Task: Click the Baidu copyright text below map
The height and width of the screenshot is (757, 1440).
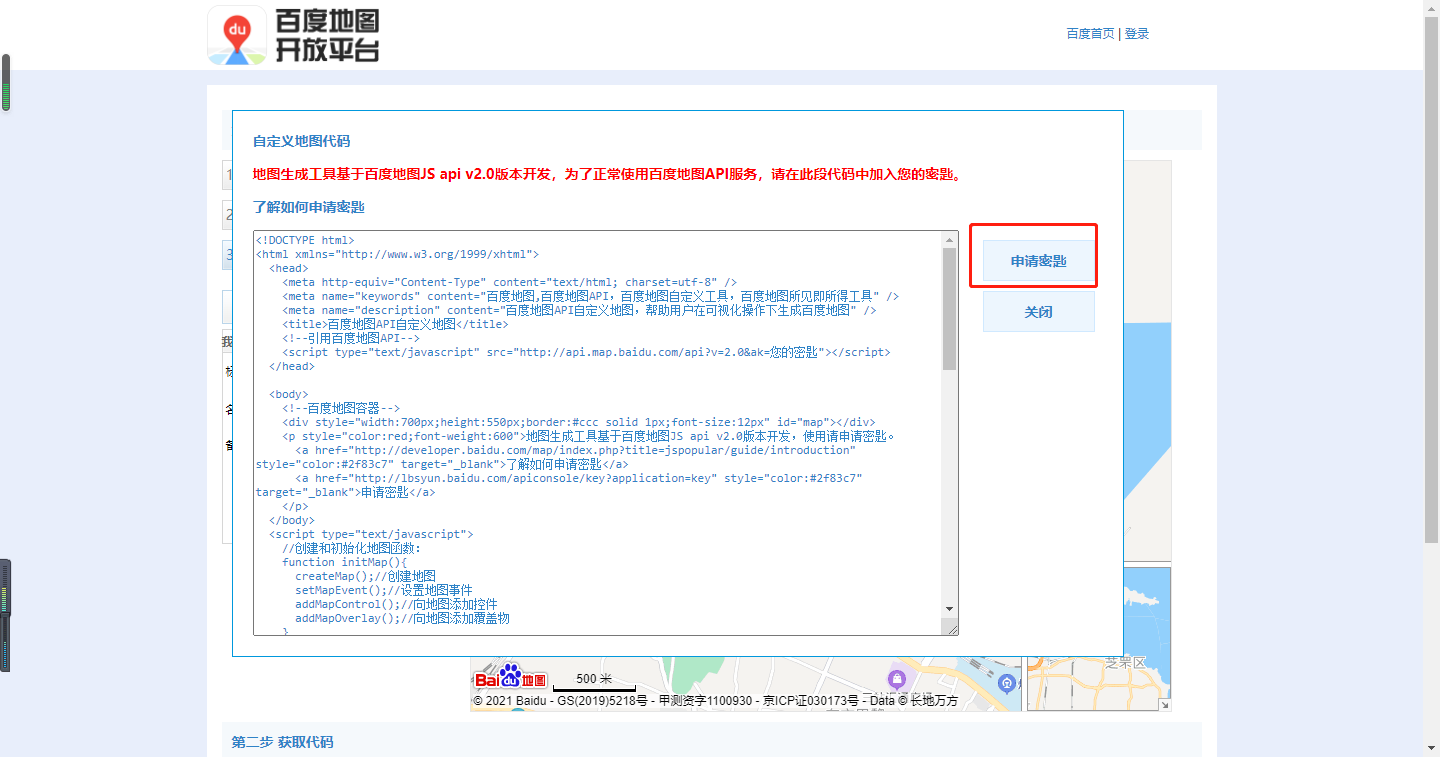Action: [x=715, y=701]
